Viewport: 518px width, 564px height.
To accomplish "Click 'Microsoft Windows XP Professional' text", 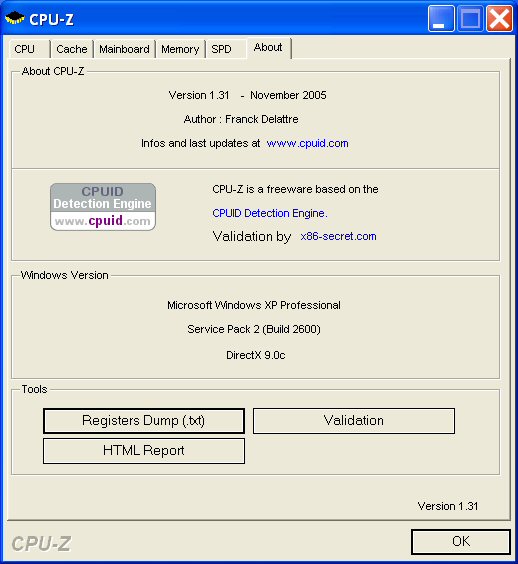I will click(x=254, y=305).
